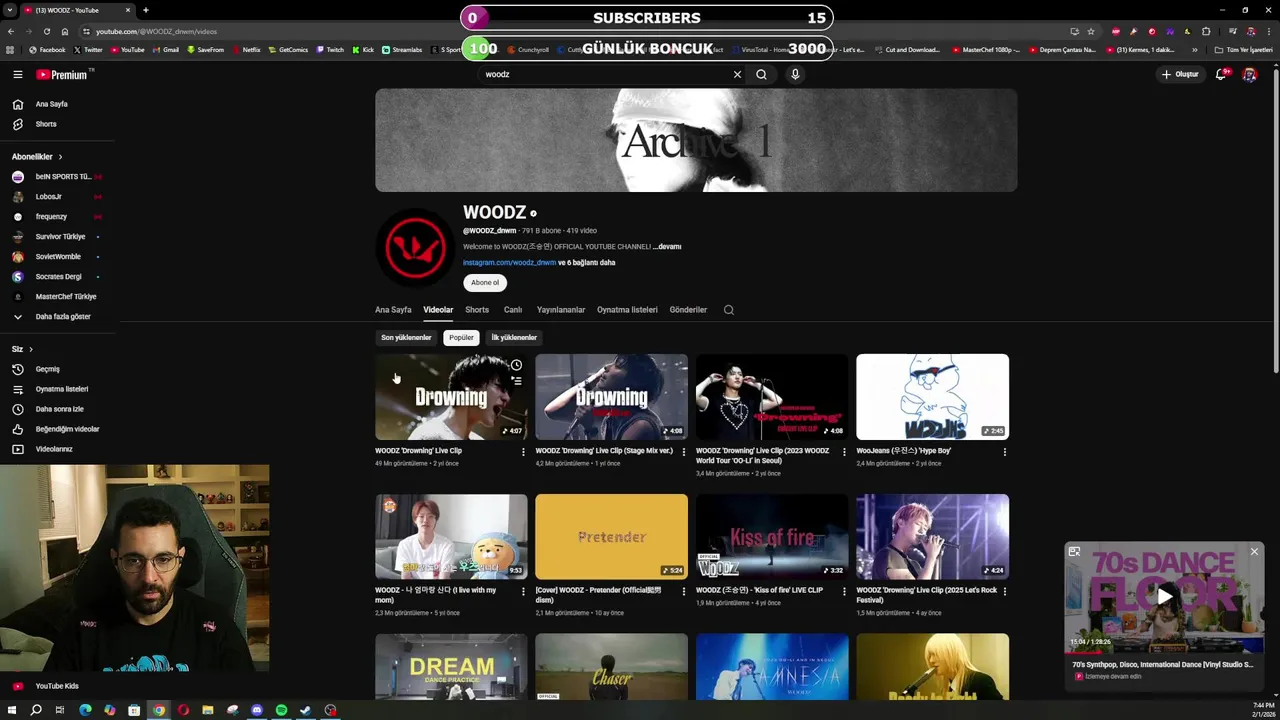This screenshot has height=720, width=1280.
Task: Select the 'İlk yüklenenler' filter chip
Action: tap(514, 338)
